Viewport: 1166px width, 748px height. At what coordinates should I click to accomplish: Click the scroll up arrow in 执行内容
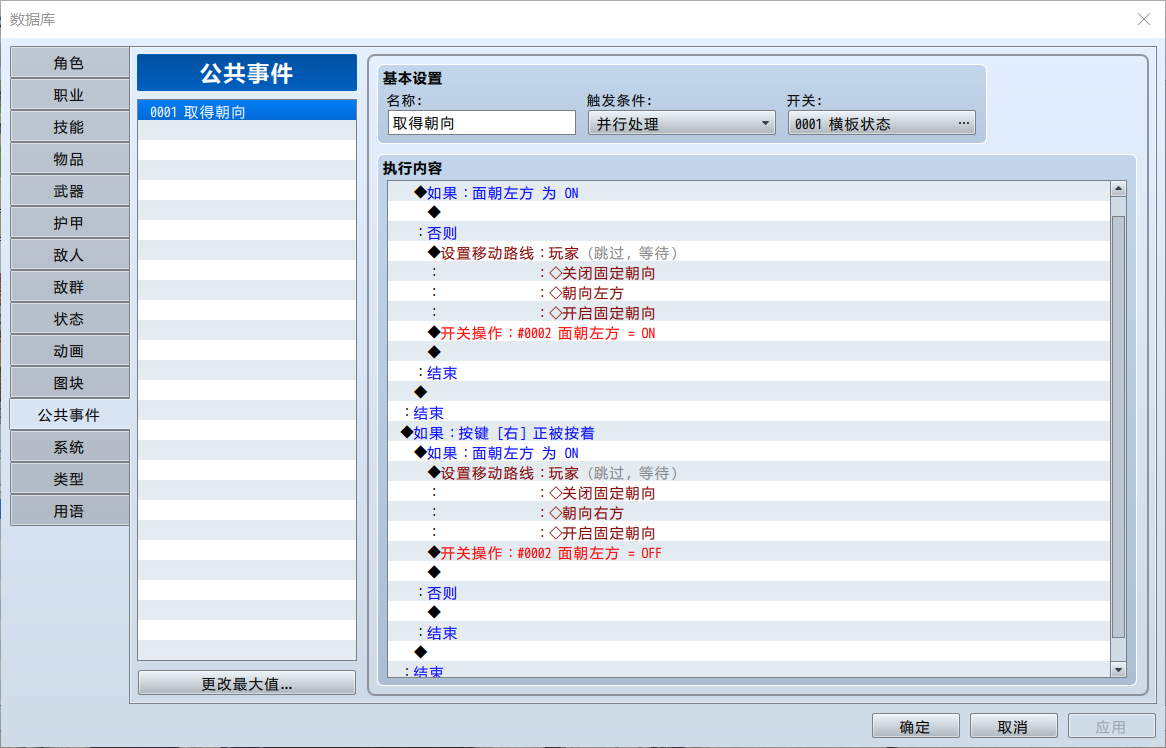point(1118,189)
